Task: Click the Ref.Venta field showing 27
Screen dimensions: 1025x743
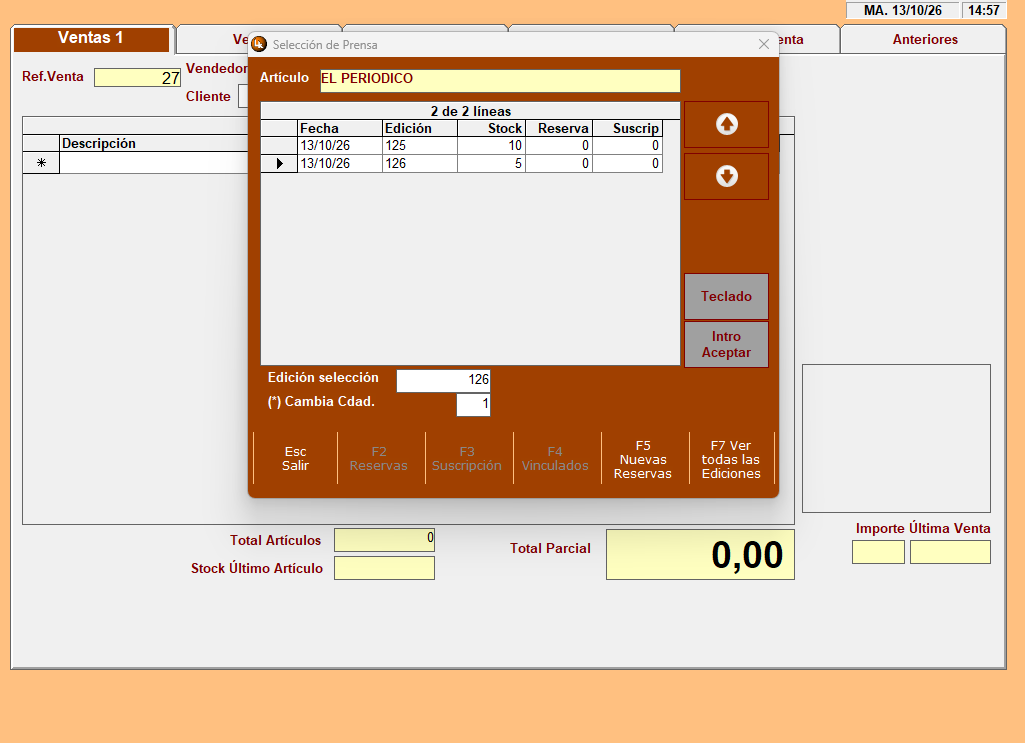Action: click(x=137, y=78)
